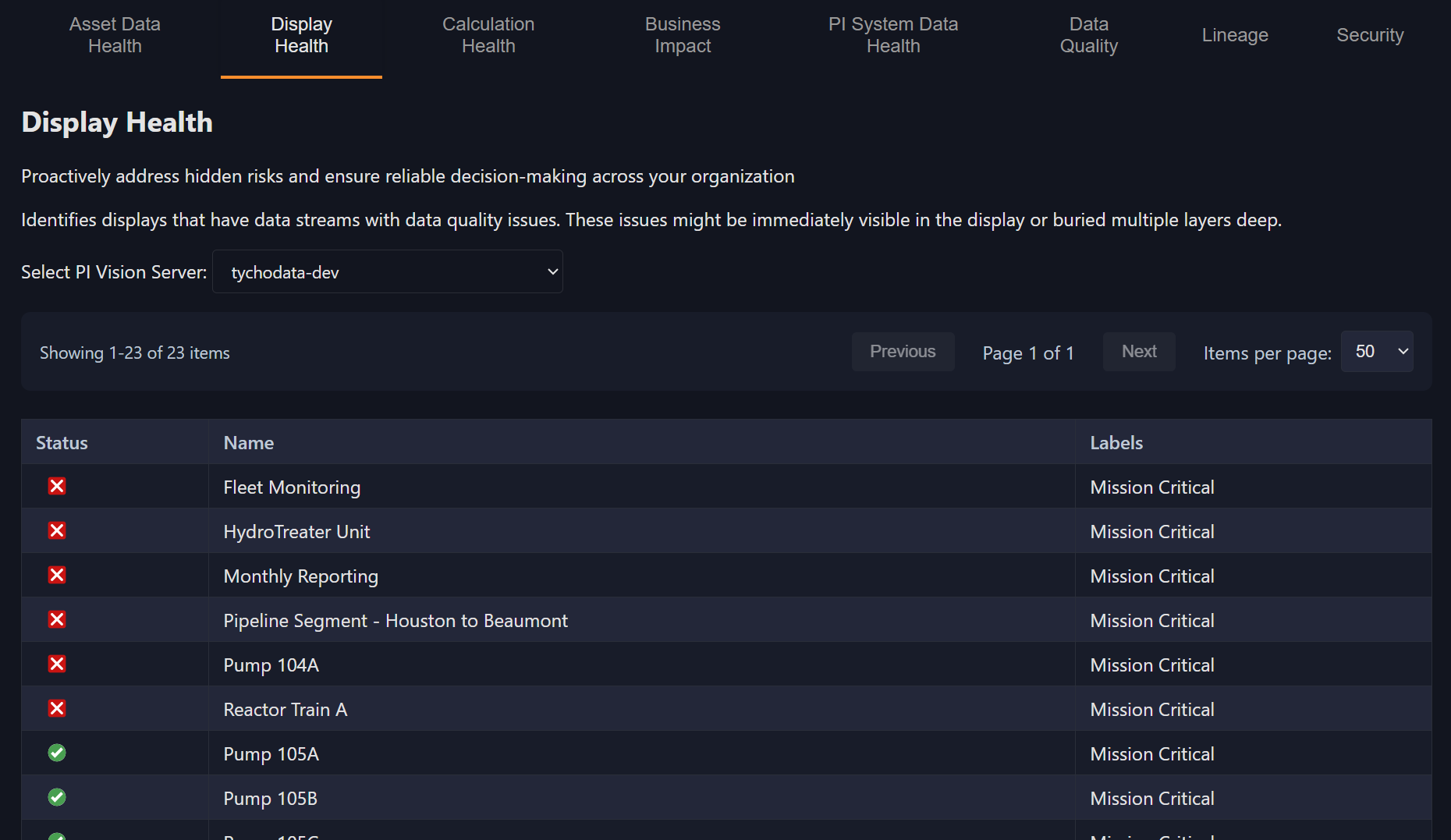Expand the Items per page selector
Screen dimensions: 1451x840
(1377, 352)
